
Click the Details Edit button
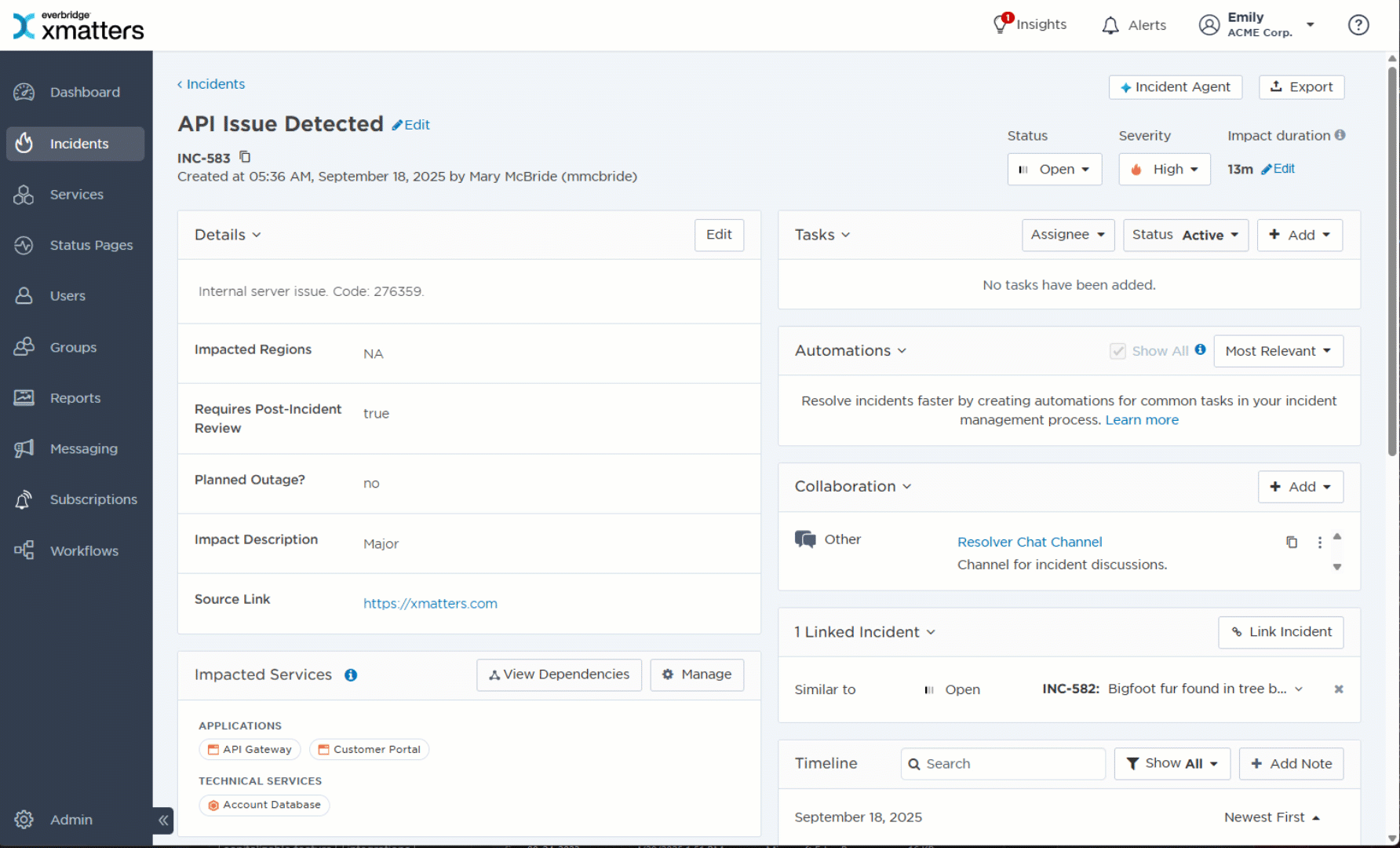(x=719, y=235)
